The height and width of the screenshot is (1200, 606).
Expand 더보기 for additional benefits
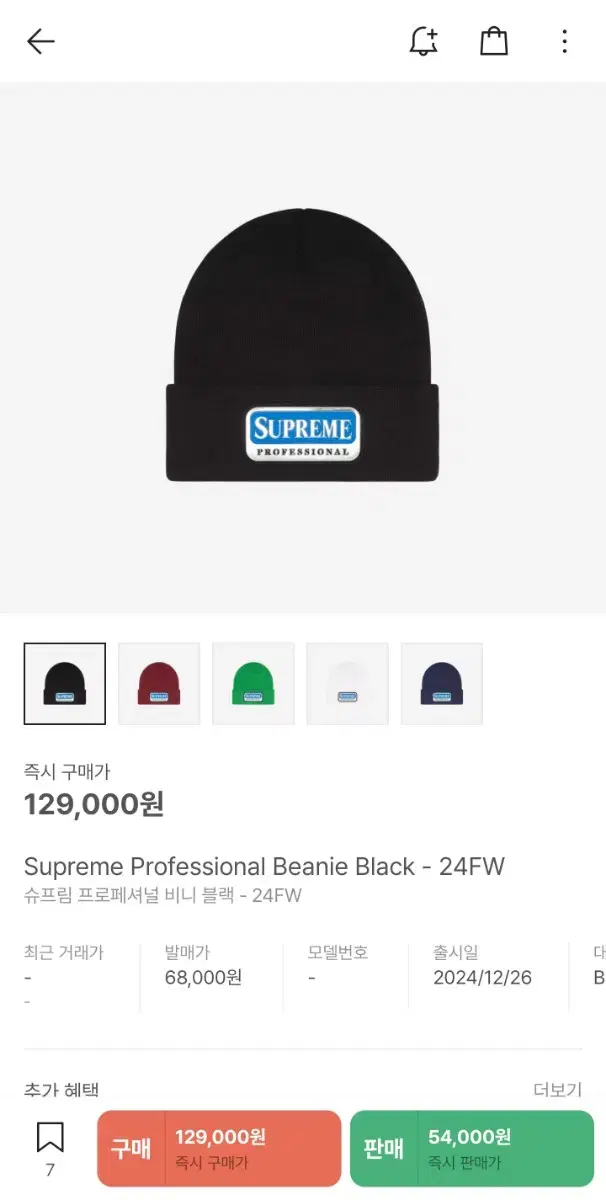coord(557,1090)
